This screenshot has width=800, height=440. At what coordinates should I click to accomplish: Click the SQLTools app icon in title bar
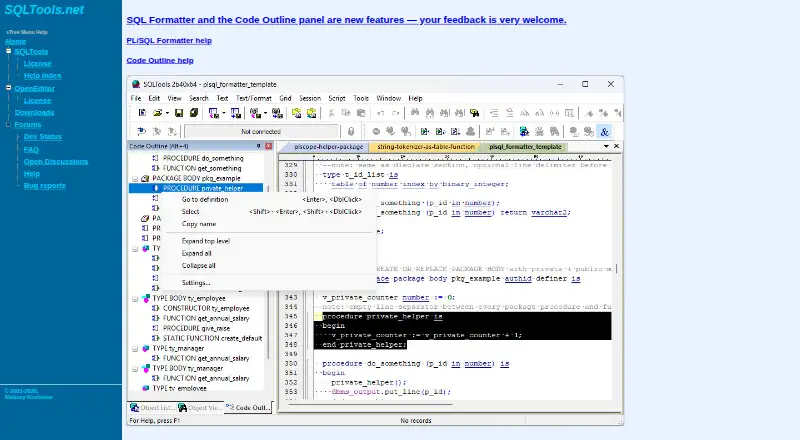[x=136, y=84]
